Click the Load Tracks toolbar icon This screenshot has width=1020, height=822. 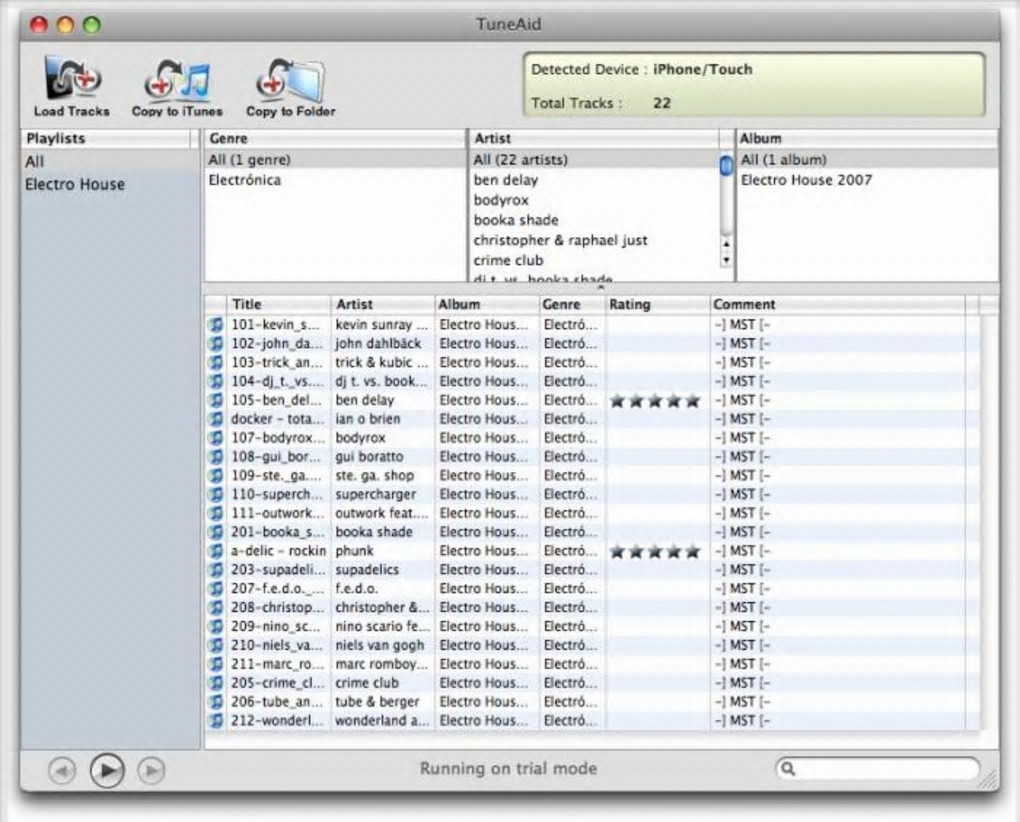(x=72, y=78)
